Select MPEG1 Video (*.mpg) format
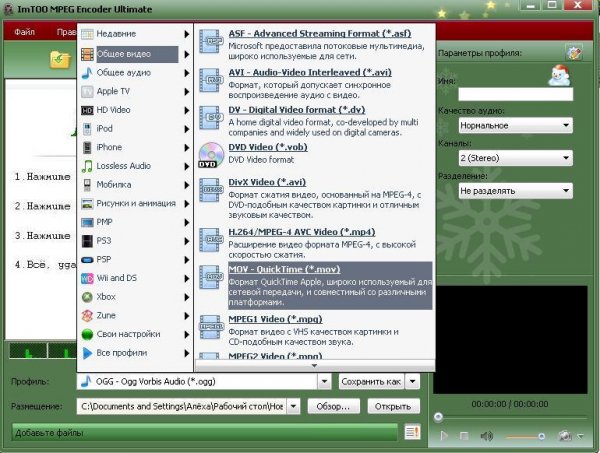 point(275,319)
